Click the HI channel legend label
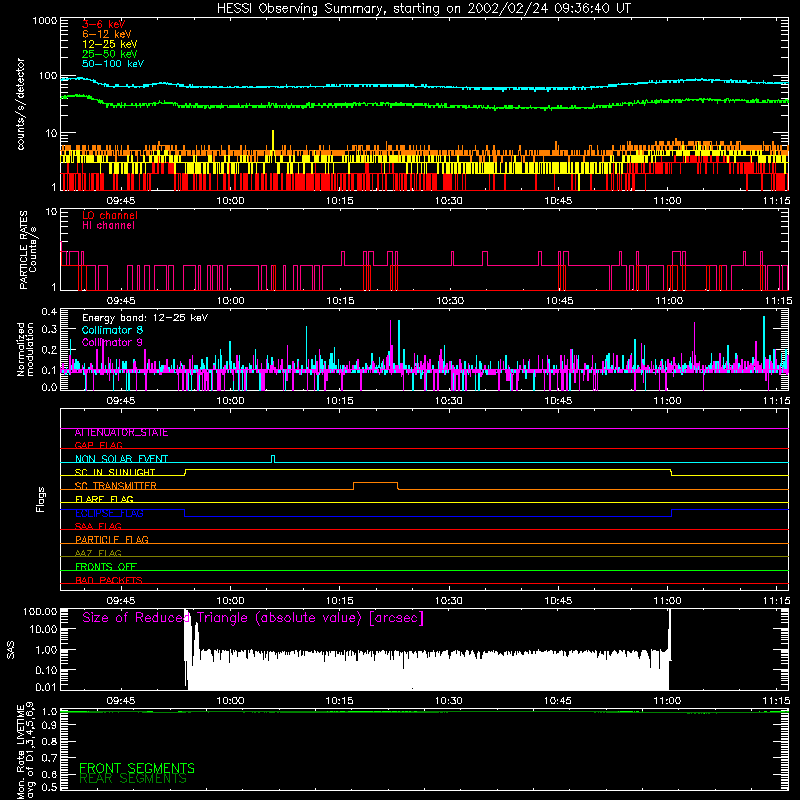Image resolution: width=800 pixels, height=800 pixels. click(x=108, y=226)
